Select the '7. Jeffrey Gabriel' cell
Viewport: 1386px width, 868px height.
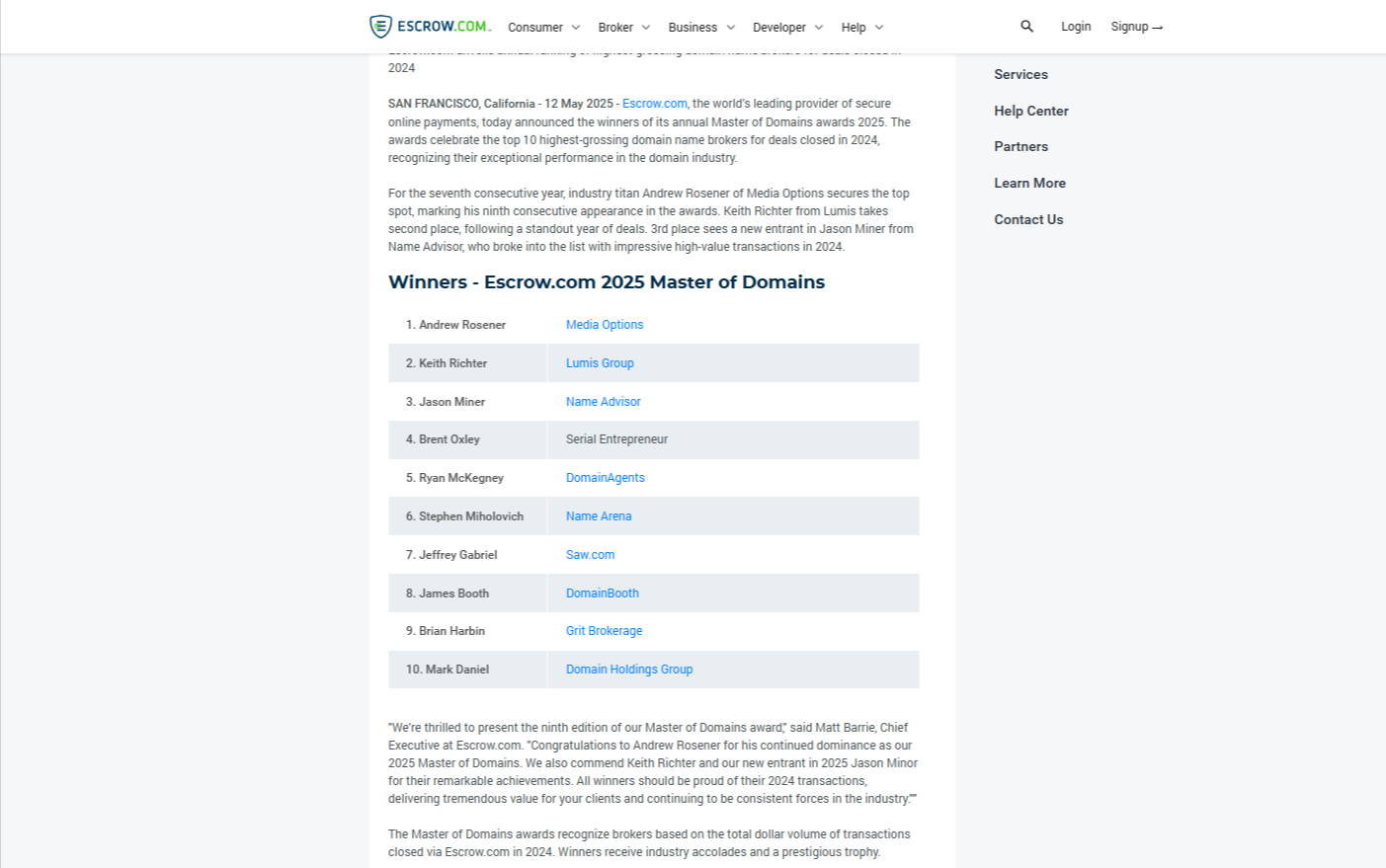click(467, 555)
